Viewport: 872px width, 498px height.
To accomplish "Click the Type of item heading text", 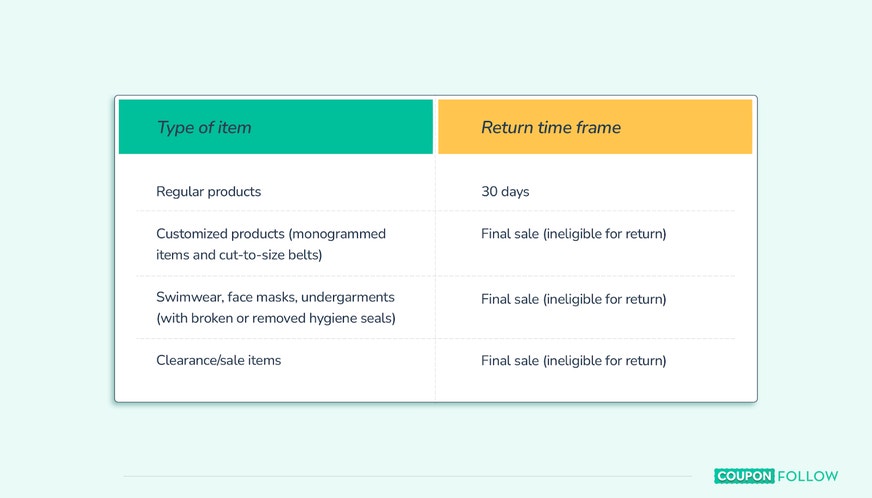I will tap(204, 127).
